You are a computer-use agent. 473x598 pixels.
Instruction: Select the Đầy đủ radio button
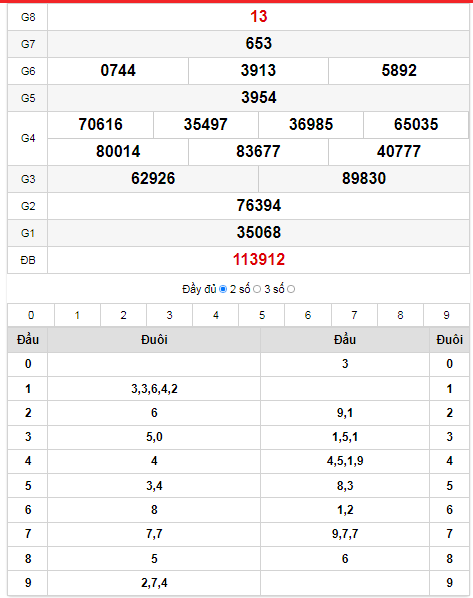point(223,289)
